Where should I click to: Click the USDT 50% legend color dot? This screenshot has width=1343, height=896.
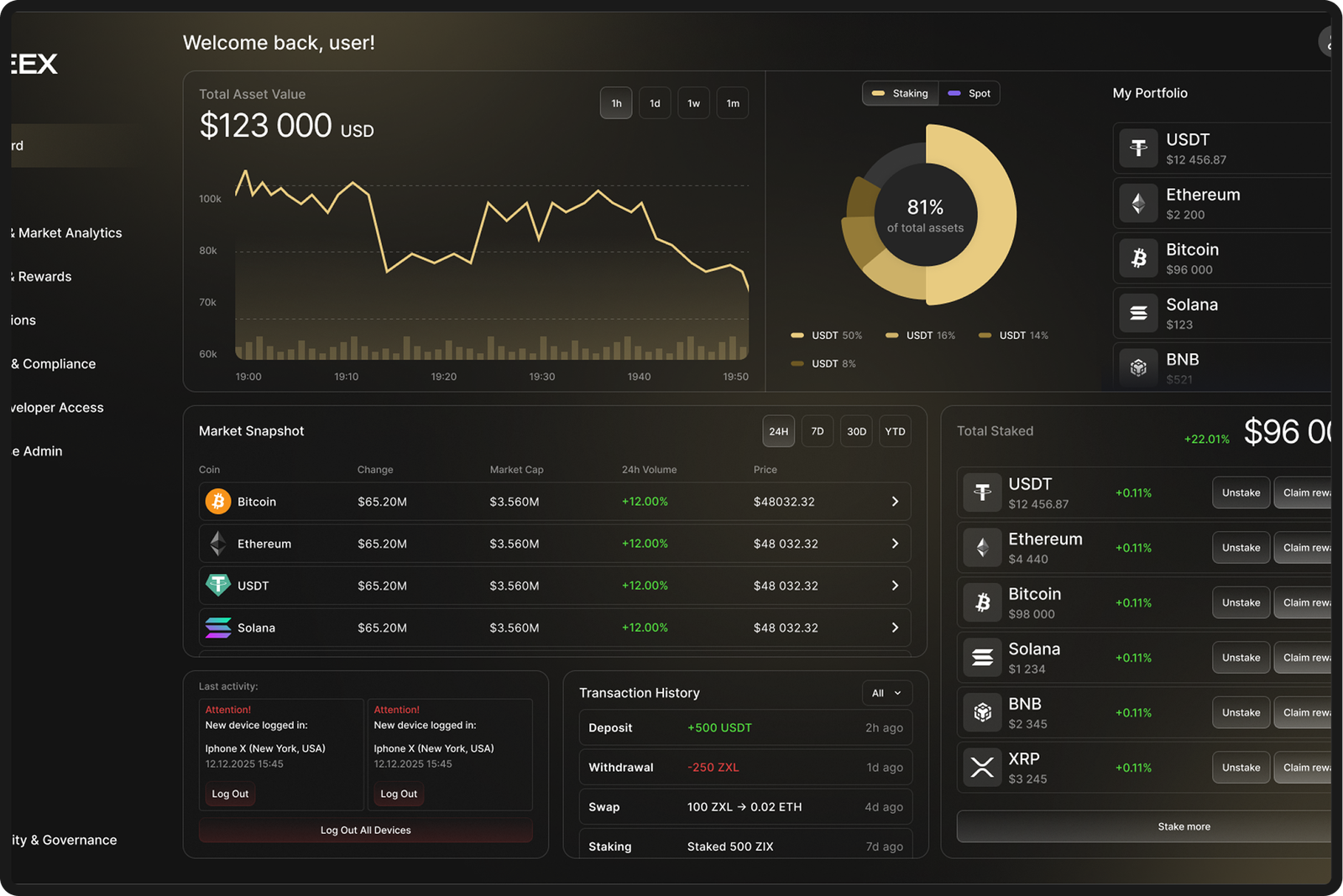[797, 335]
